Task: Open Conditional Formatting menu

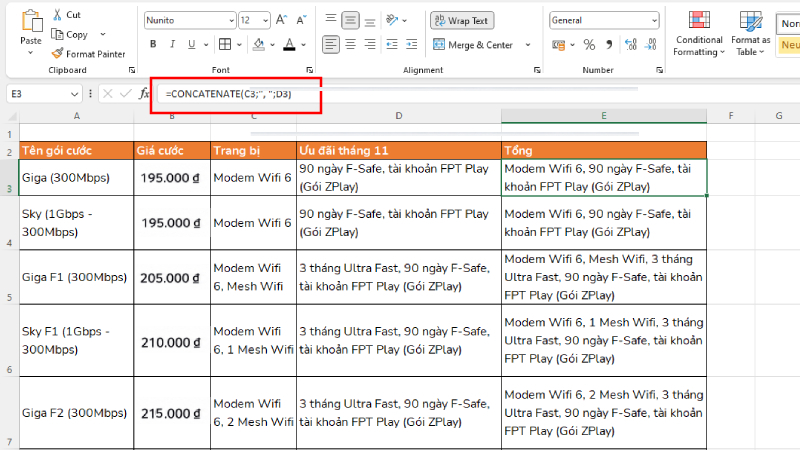Action: [699, 33]
